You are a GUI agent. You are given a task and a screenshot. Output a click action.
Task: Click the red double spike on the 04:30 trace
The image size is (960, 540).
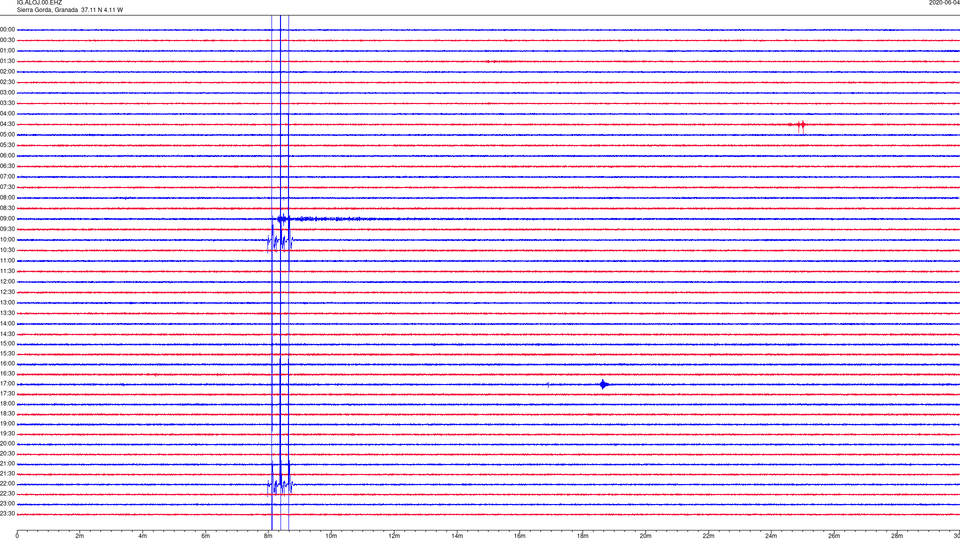click(801, 126)
